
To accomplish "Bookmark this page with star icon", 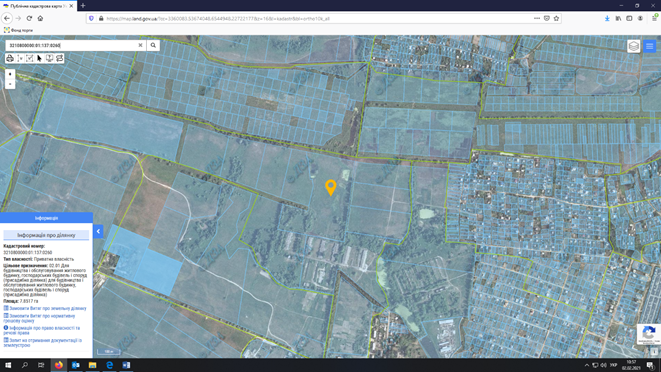I will 556,19.
